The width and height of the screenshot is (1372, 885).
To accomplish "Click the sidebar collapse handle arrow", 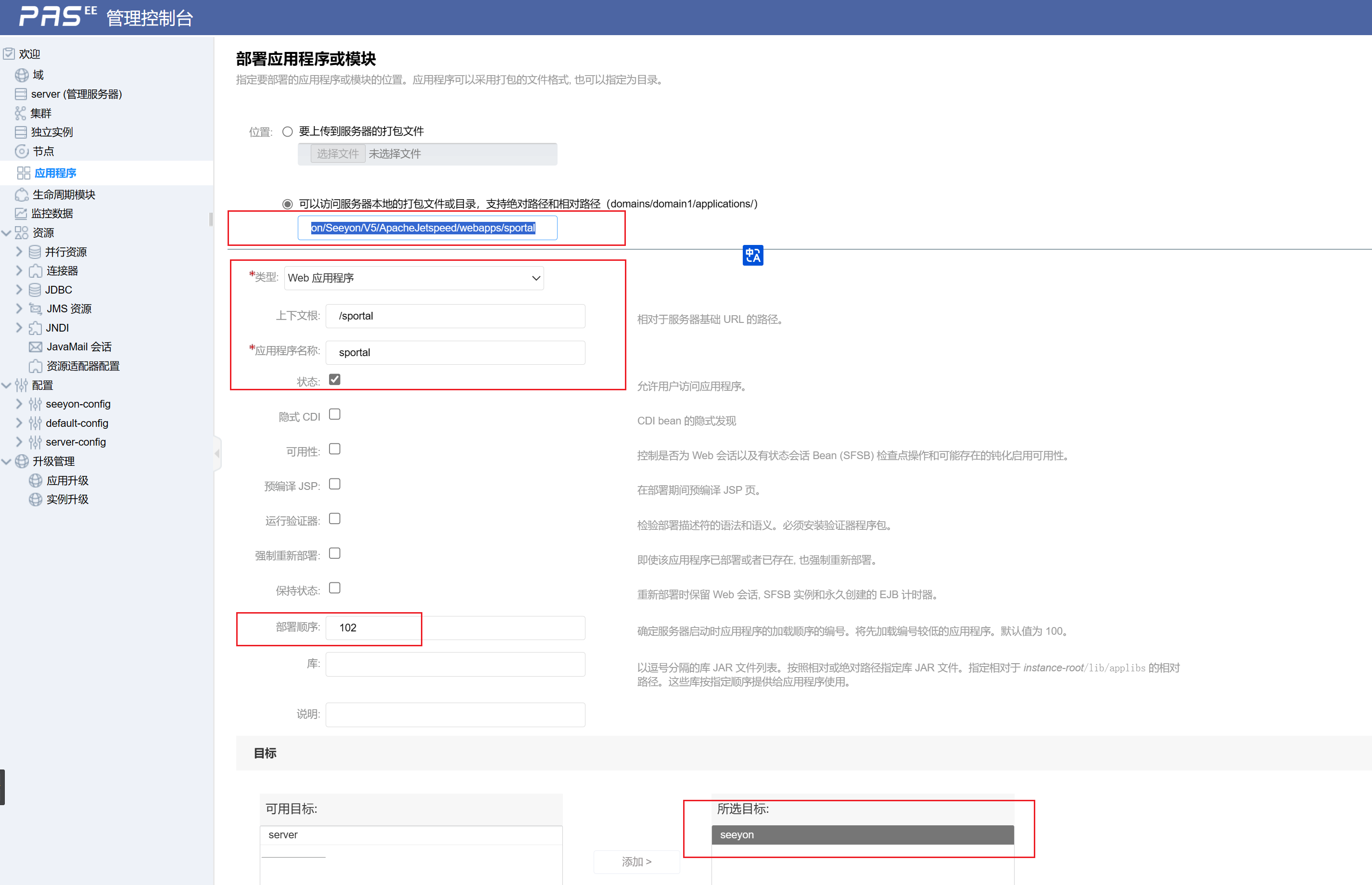I will click(217, 453).
